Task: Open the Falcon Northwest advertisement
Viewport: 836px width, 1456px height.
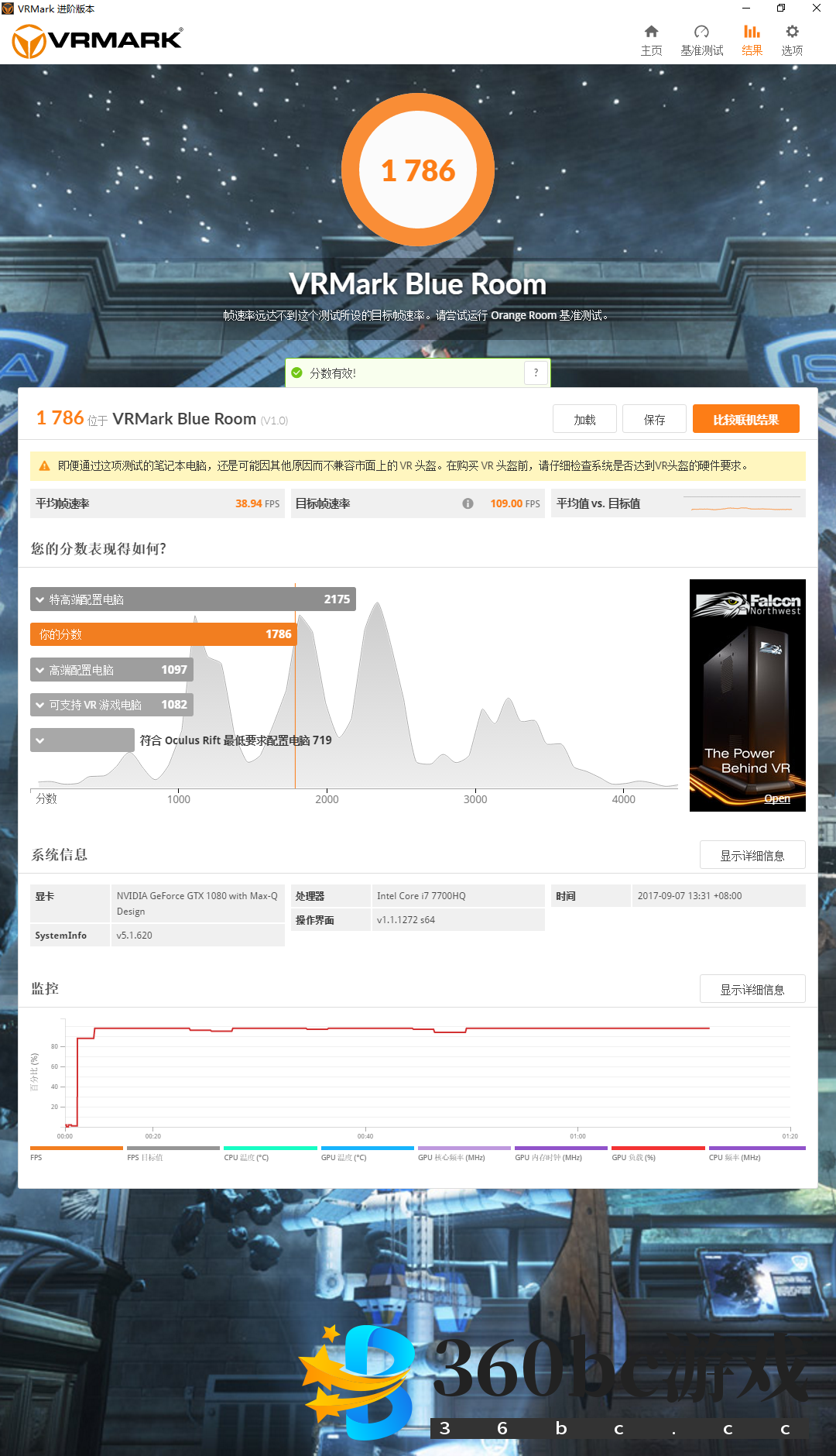Action: (x=747, y=695)
